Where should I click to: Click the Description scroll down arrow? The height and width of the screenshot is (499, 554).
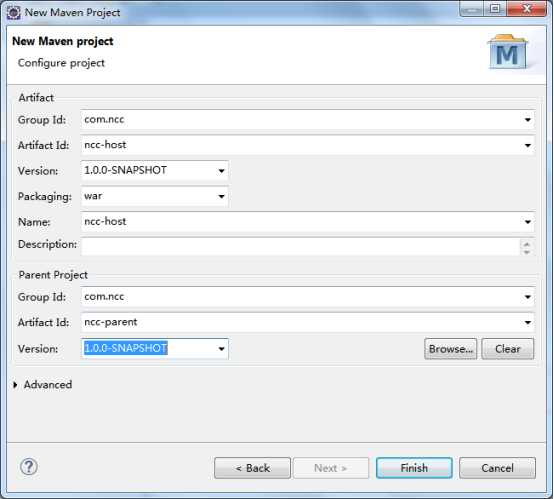click(x=527, y=252)
